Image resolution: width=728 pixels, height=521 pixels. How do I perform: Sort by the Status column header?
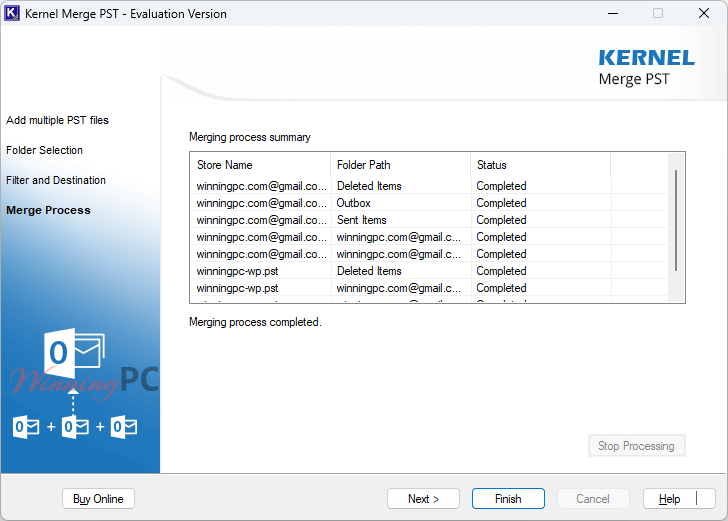(541, 165)
